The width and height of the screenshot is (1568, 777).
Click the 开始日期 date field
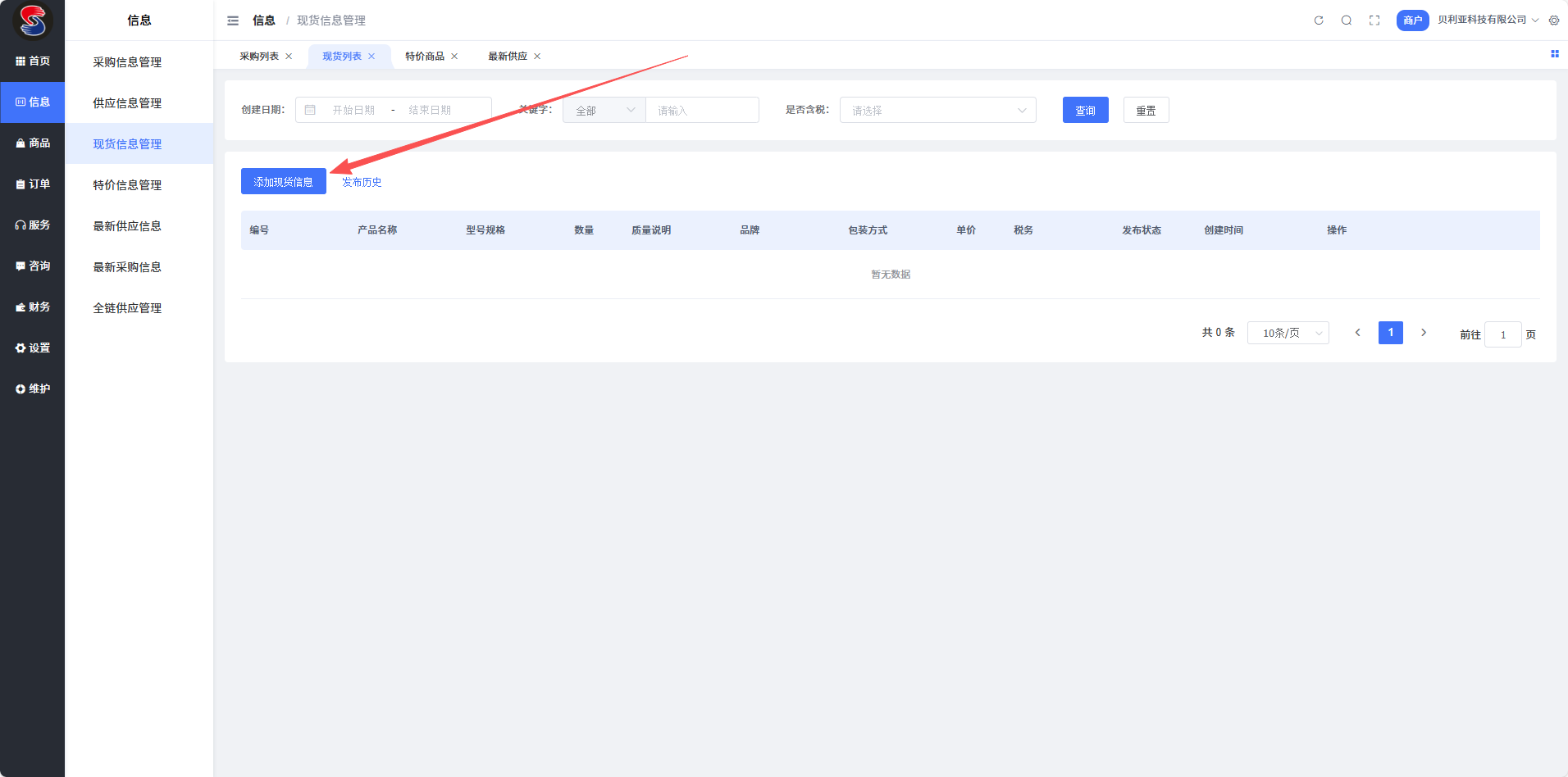pos(353,110)
